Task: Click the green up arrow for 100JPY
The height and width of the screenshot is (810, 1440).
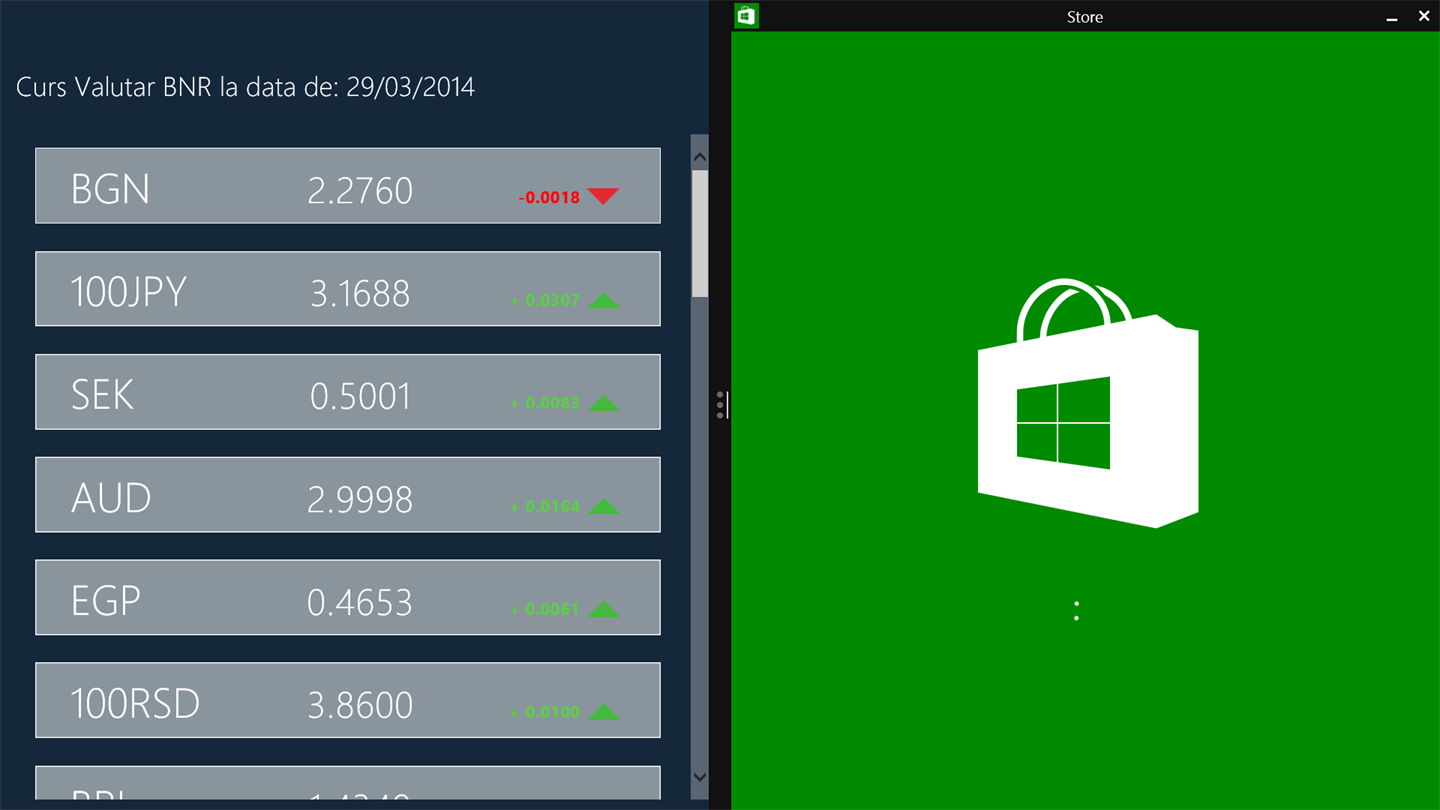Action: coord(604,300)
